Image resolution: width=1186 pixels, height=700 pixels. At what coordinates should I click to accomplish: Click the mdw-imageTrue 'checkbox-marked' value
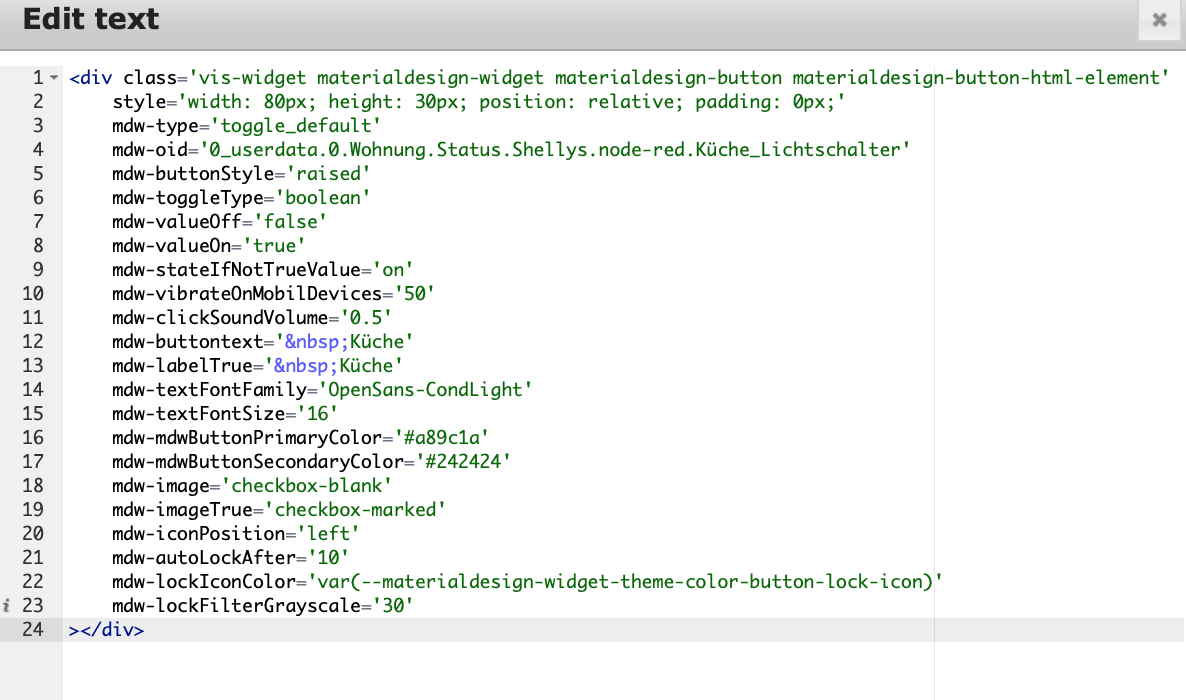pos(355,510)
